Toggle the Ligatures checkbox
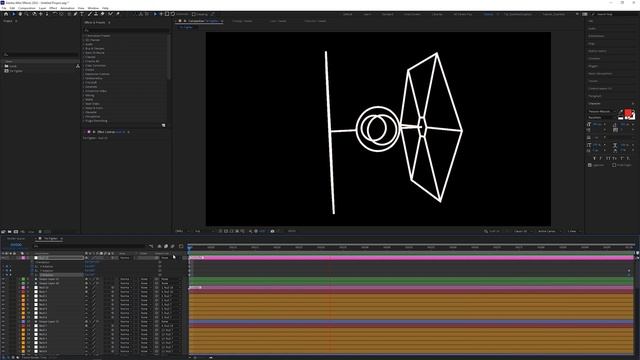 590,165
